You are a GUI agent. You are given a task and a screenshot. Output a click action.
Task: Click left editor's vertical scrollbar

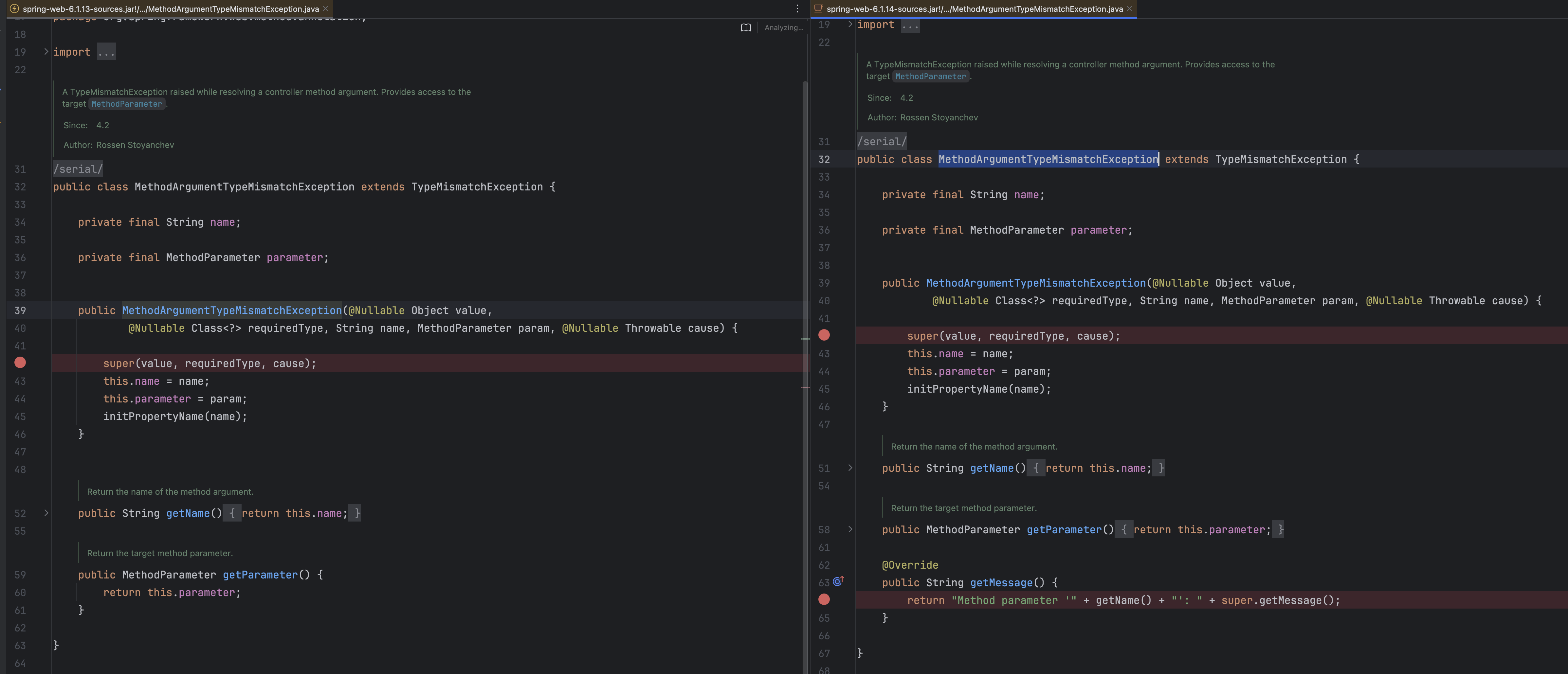click(805, 243)
